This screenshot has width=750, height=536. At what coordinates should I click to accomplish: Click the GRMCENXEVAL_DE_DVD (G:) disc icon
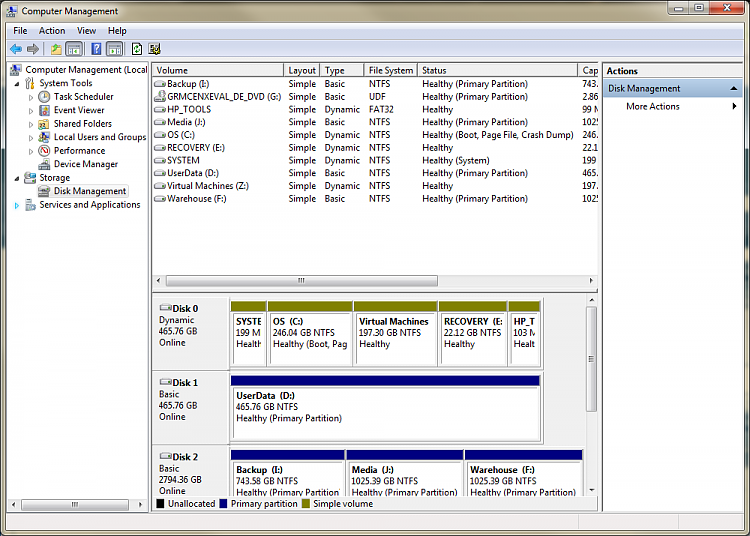pos(160,96)
